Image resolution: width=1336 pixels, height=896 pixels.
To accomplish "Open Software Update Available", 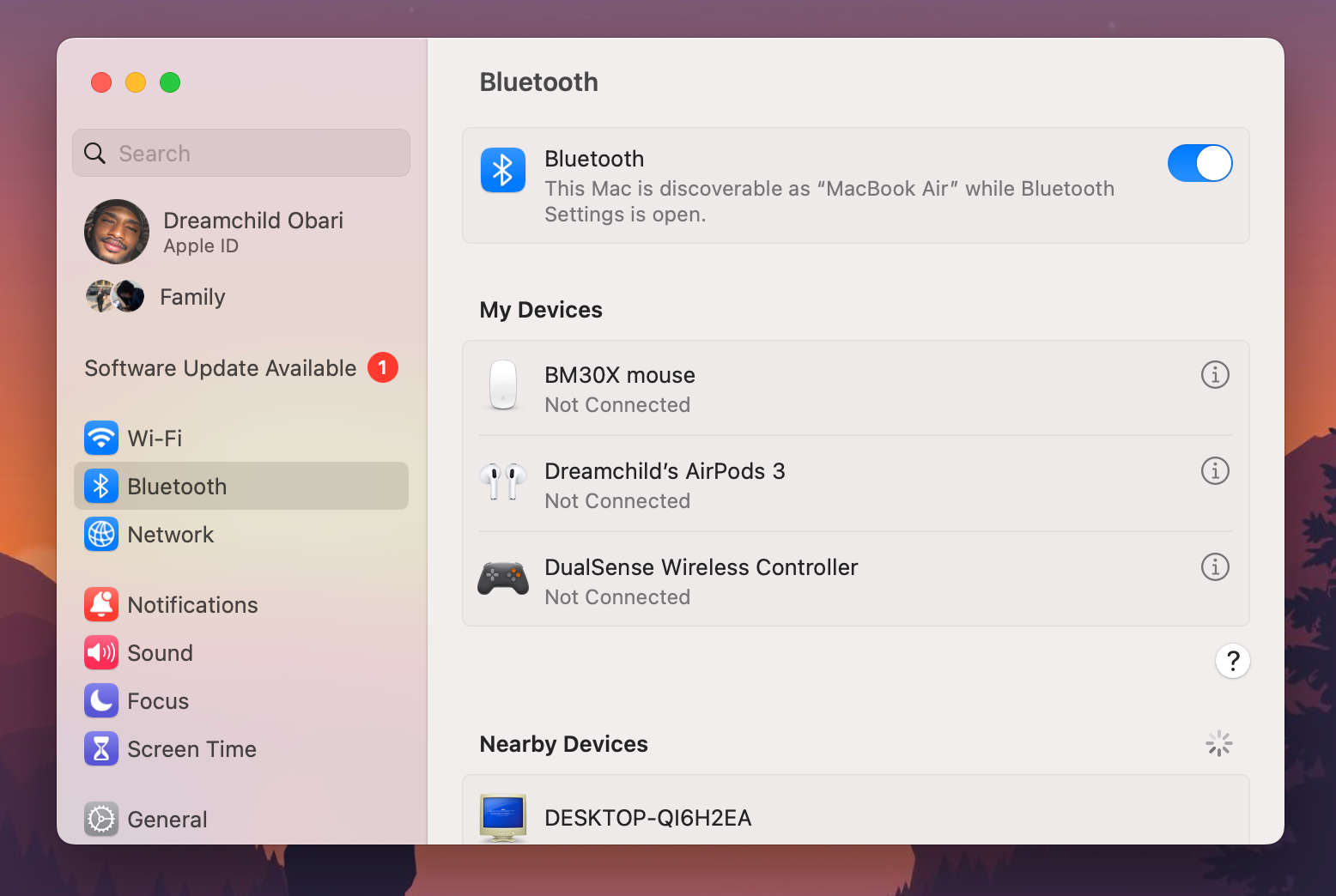I will click(220, 367).
